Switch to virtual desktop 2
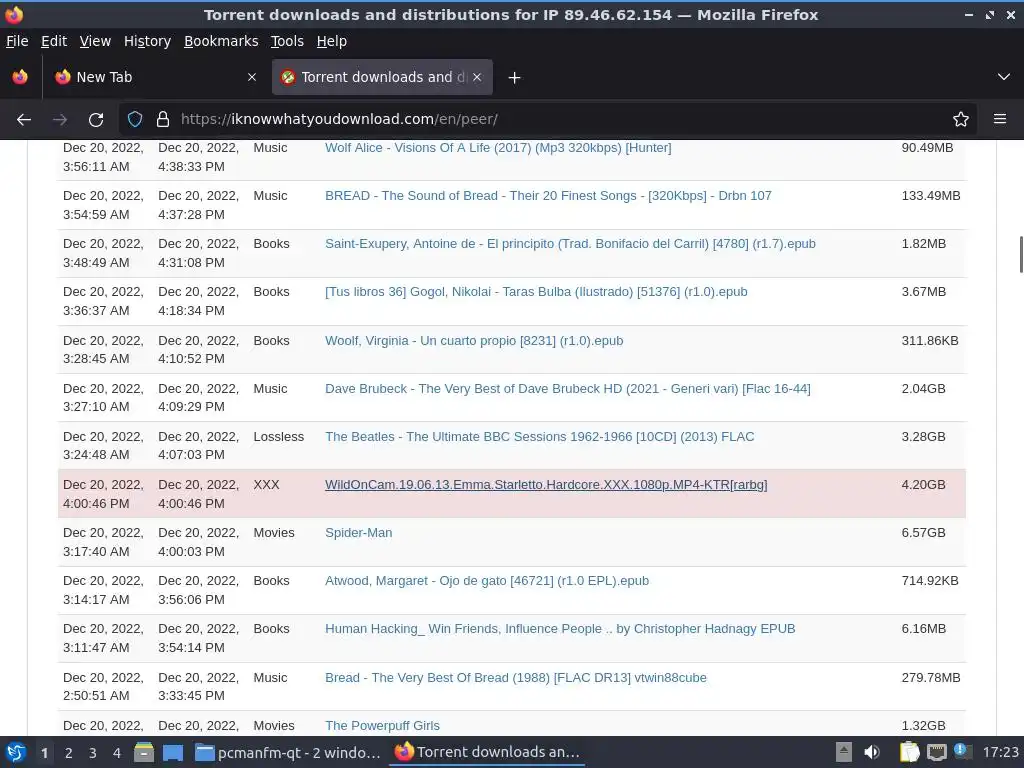Screen dimensions: 1024x768 click(x=69, y=753)
